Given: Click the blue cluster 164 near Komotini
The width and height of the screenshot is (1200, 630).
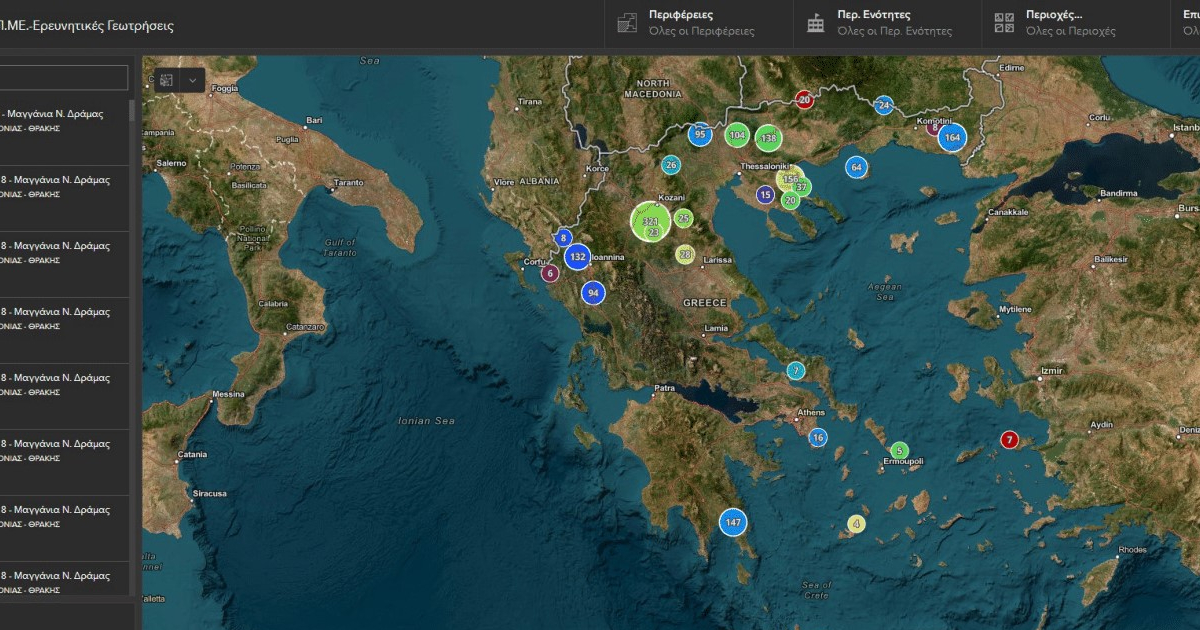Looking at the screenshot, I should point(954,137).
